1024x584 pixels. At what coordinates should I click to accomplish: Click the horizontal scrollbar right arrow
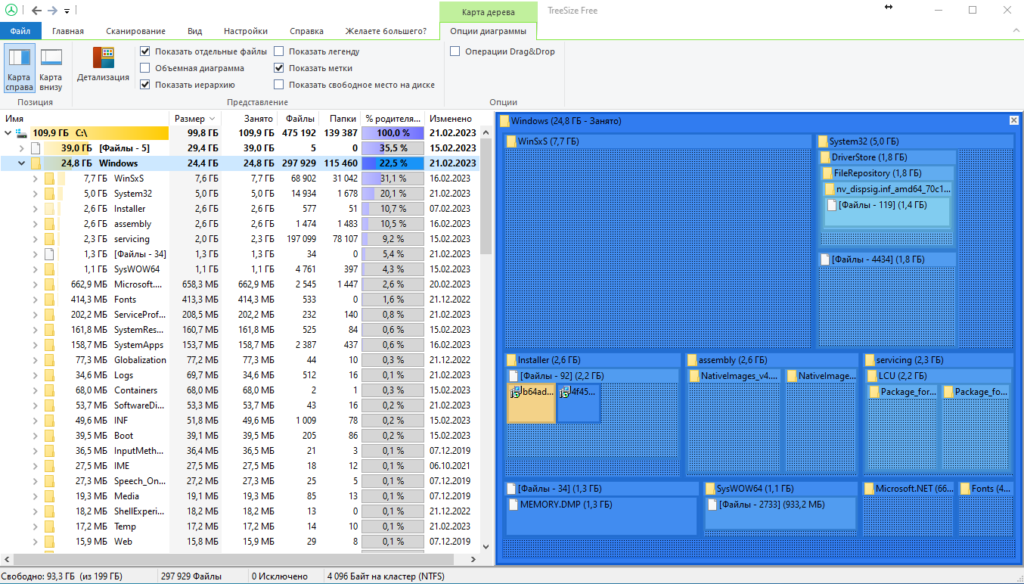[473, 559]
